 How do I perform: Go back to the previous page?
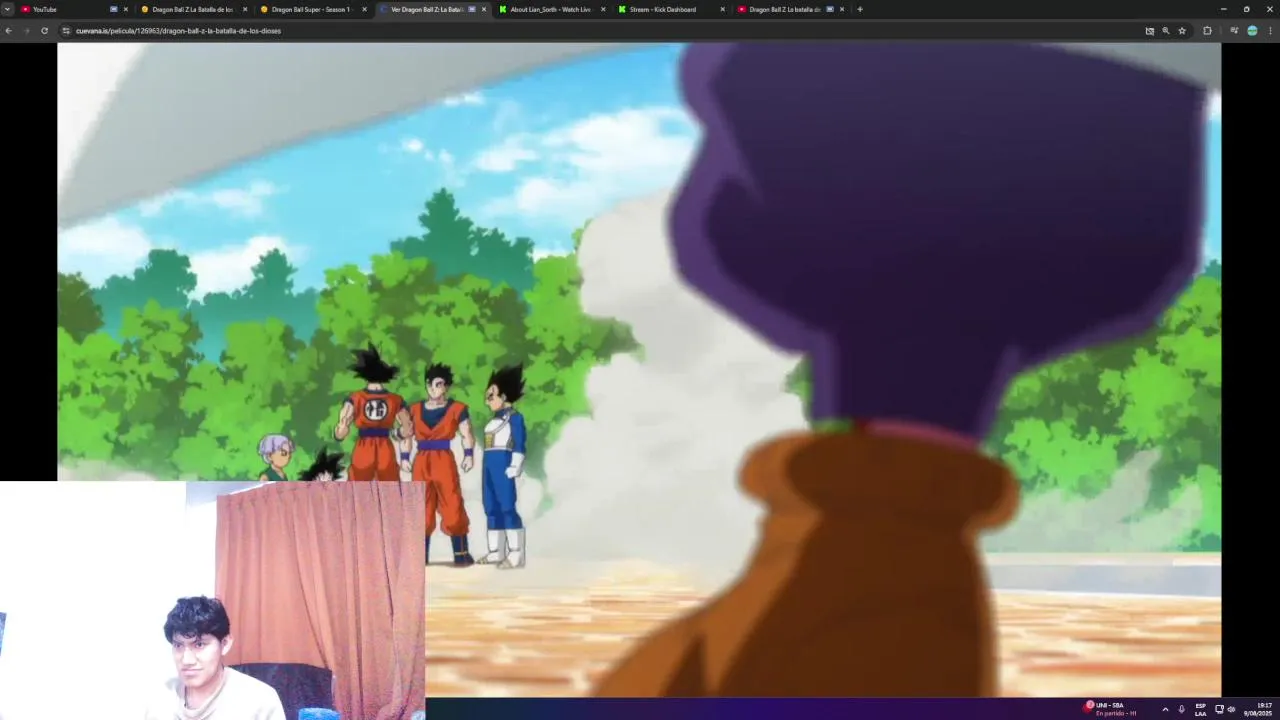click(8, 31)
